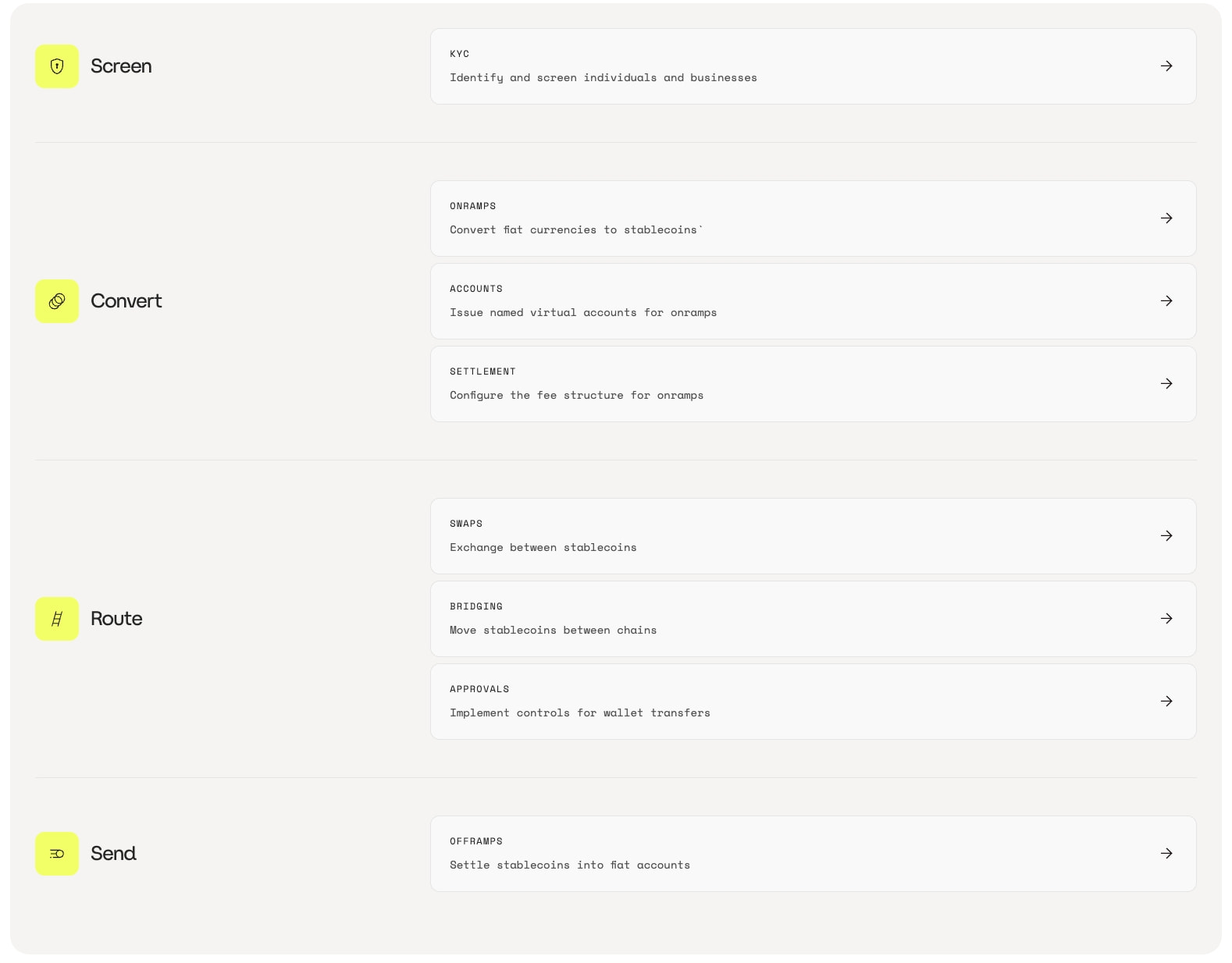
Task: Select the Route section title
Action: click(116, 619)
